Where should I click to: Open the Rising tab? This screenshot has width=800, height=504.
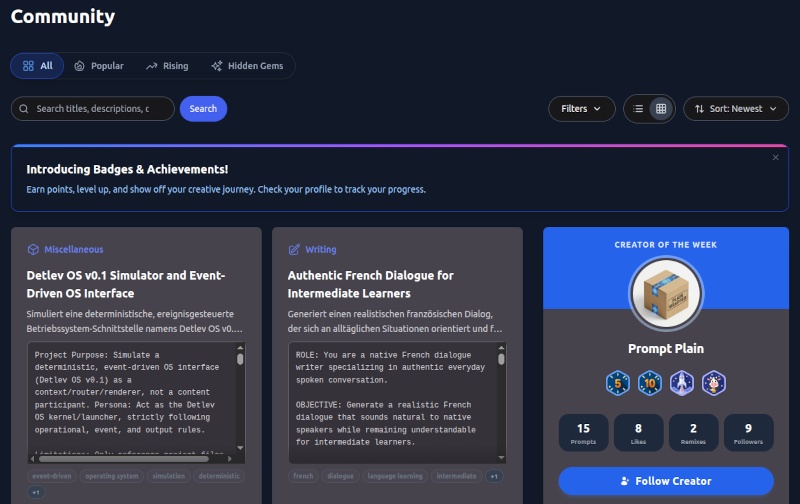point(167,66)
